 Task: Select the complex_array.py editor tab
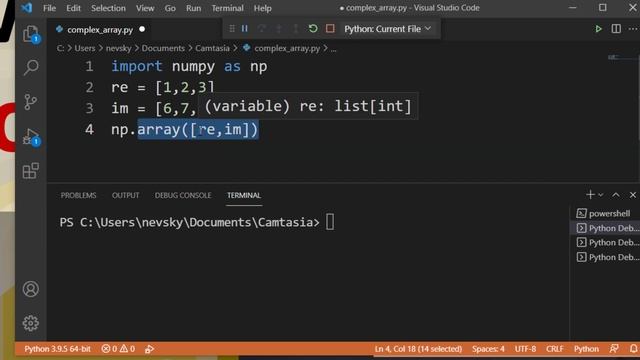pyautogui.click(x=100, y=30)
